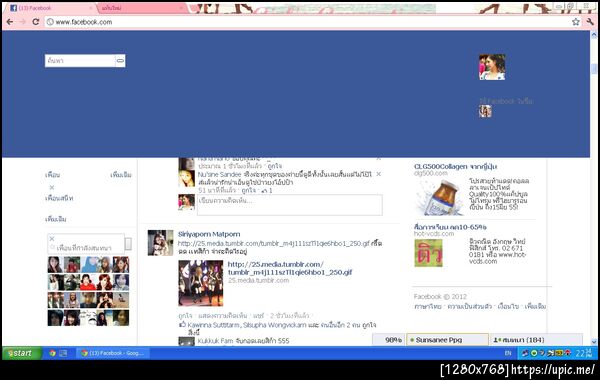
Task: Dismiss the Nu'sine Sandee comment with X
Action: click(x=378, y=174)
